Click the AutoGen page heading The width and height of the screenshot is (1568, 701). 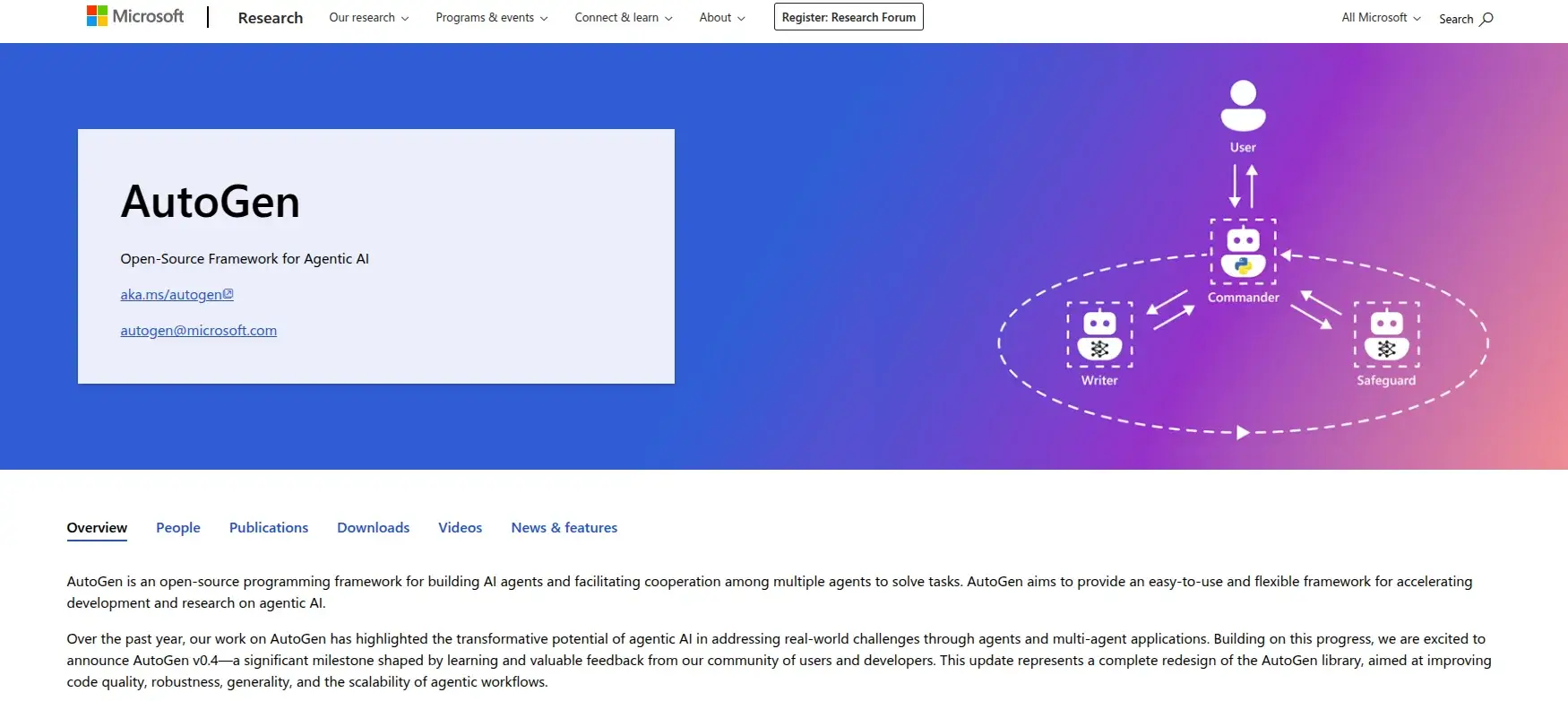coord(211,202)
